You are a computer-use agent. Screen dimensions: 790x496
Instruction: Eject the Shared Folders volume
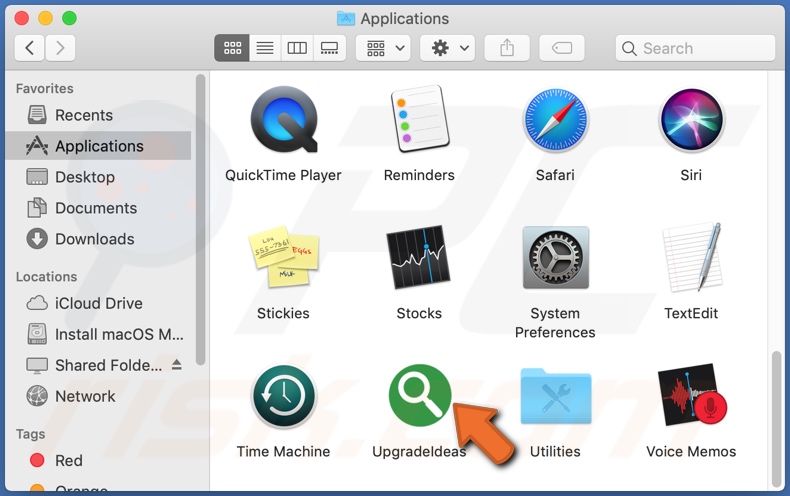click(176, 364)
